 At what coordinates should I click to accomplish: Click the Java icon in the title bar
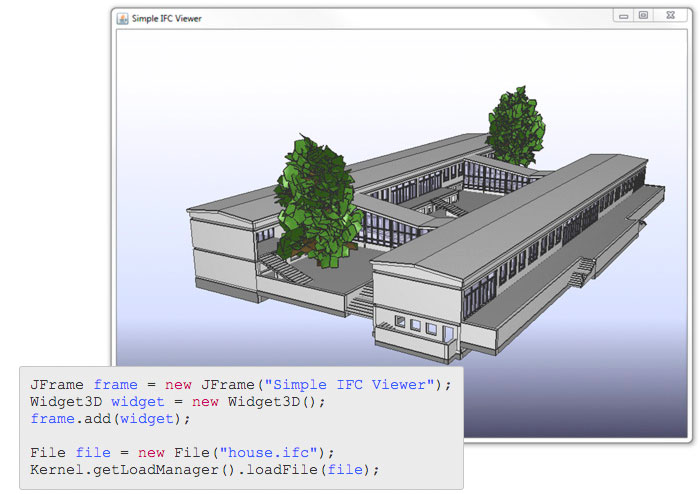click(x=122, y=19)
